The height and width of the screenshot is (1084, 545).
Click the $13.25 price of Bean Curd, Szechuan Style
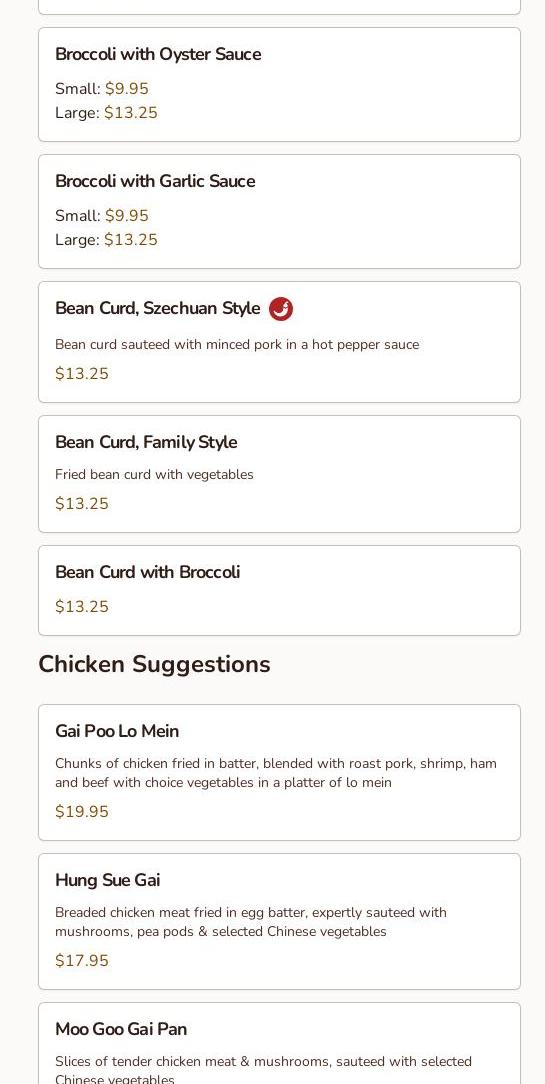click(82, 374)
